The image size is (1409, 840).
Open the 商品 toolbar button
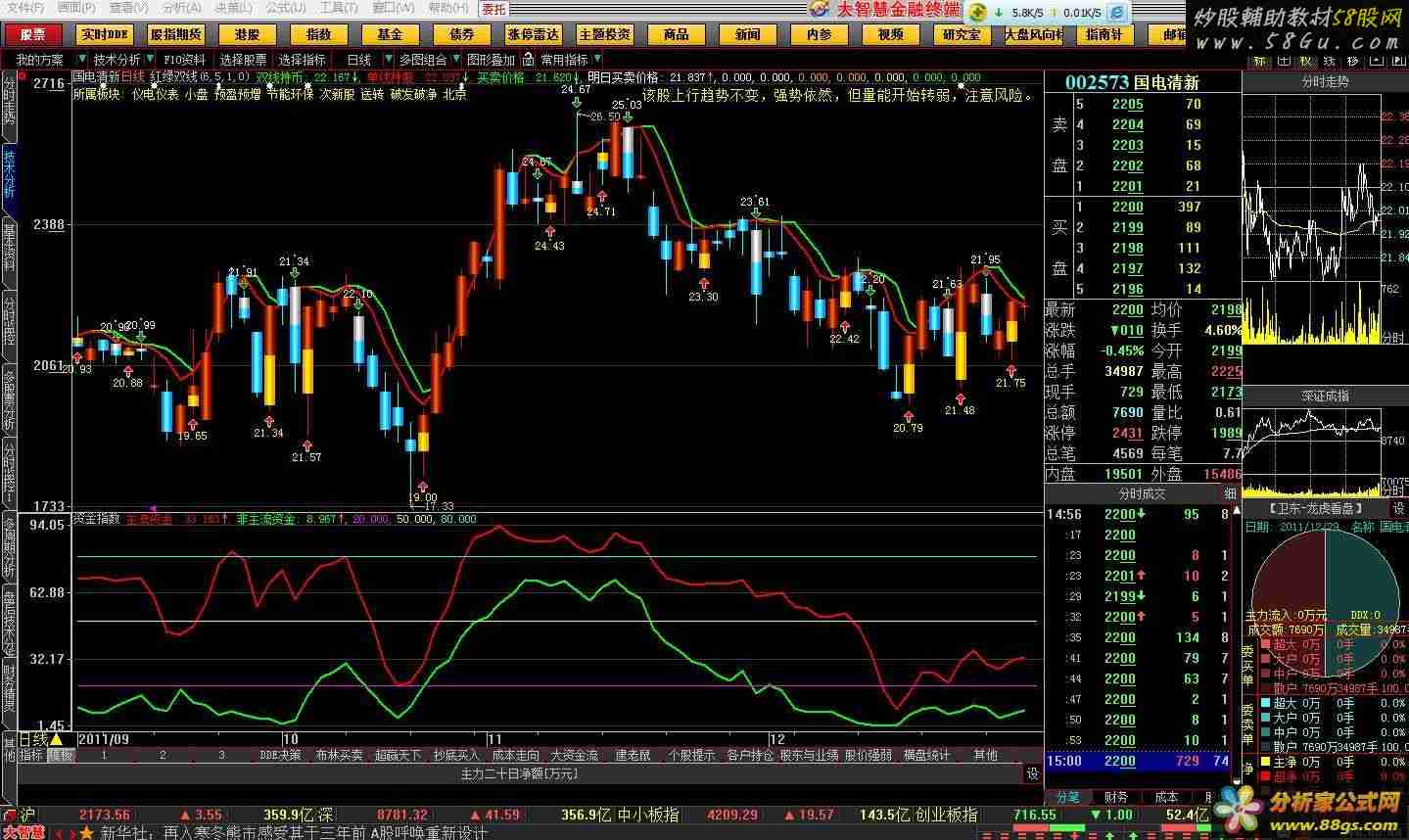tap(677, 34)
